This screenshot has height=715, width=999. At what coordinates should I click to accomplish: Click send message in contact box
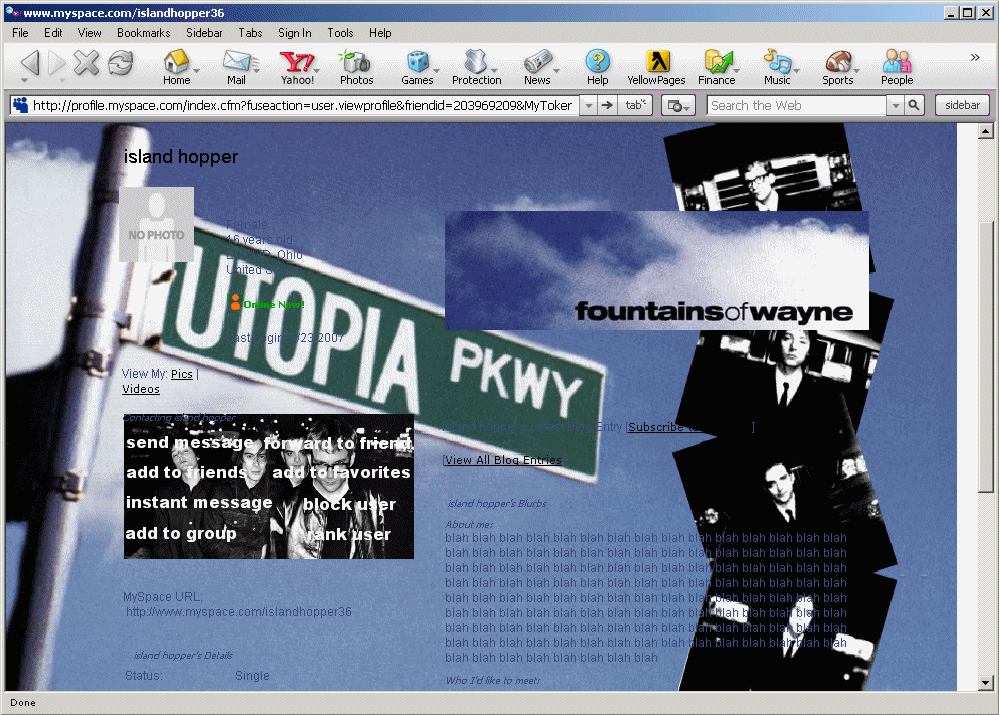click(x=190, y=442)
